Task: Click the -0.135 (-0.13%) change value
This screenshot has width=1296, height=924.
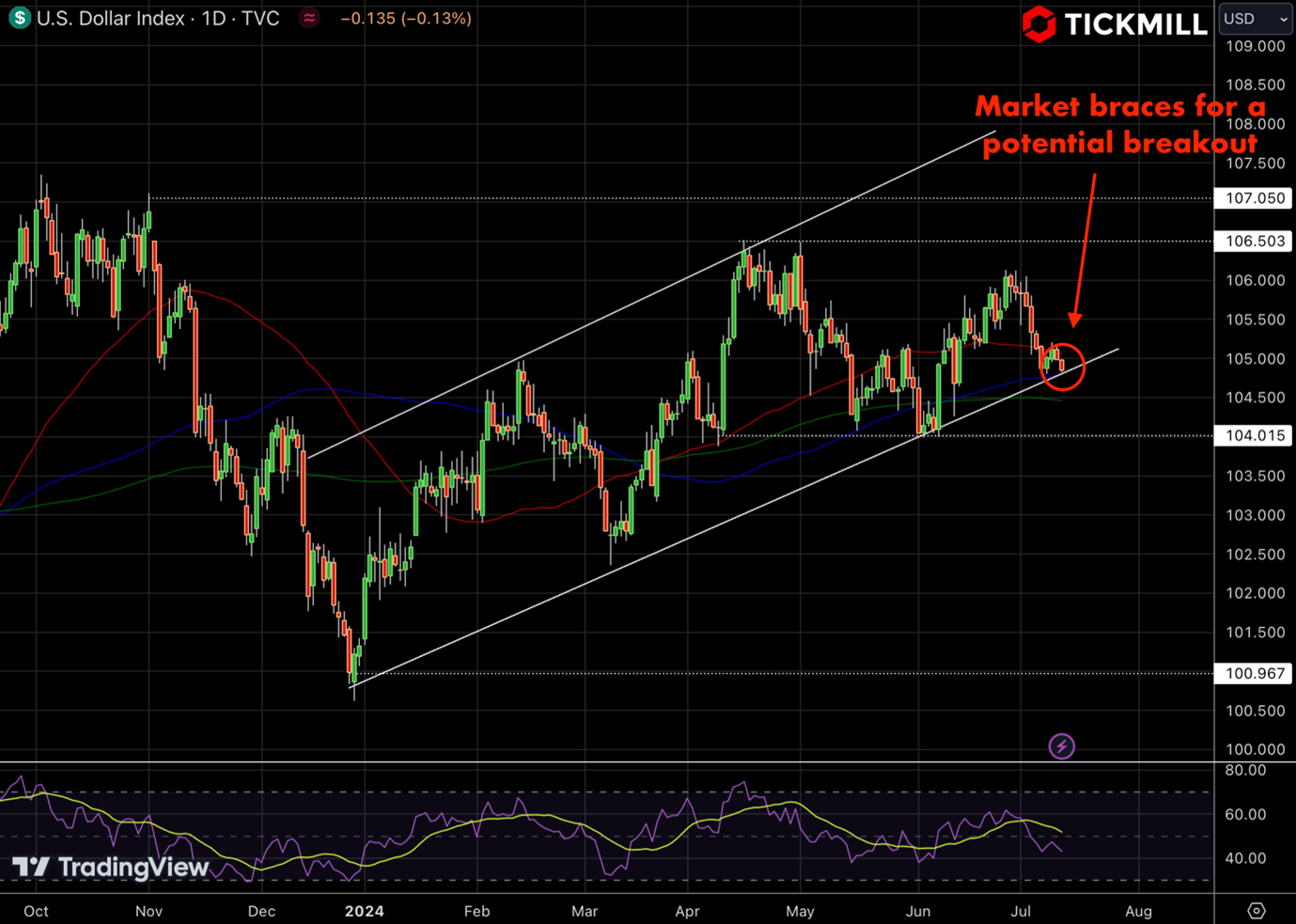Action: click(405, 18)
